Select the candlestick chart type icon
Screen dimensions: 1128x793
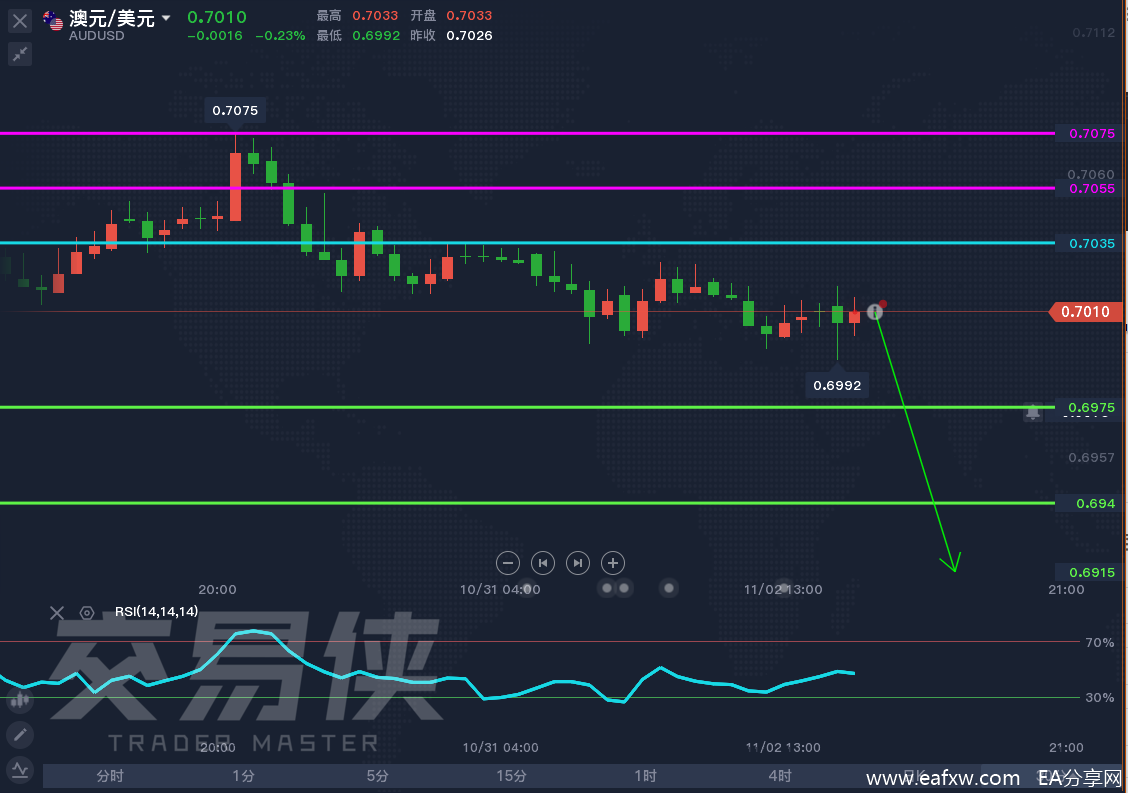pos(19,699)
